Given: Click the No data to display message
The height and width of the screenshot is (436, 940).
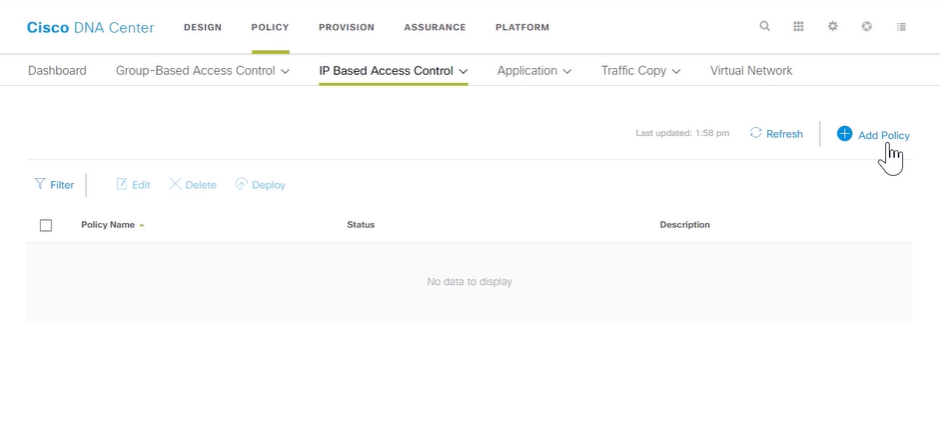Looking at the screenshot, I should pyautogui.click(x=469, y=281).
